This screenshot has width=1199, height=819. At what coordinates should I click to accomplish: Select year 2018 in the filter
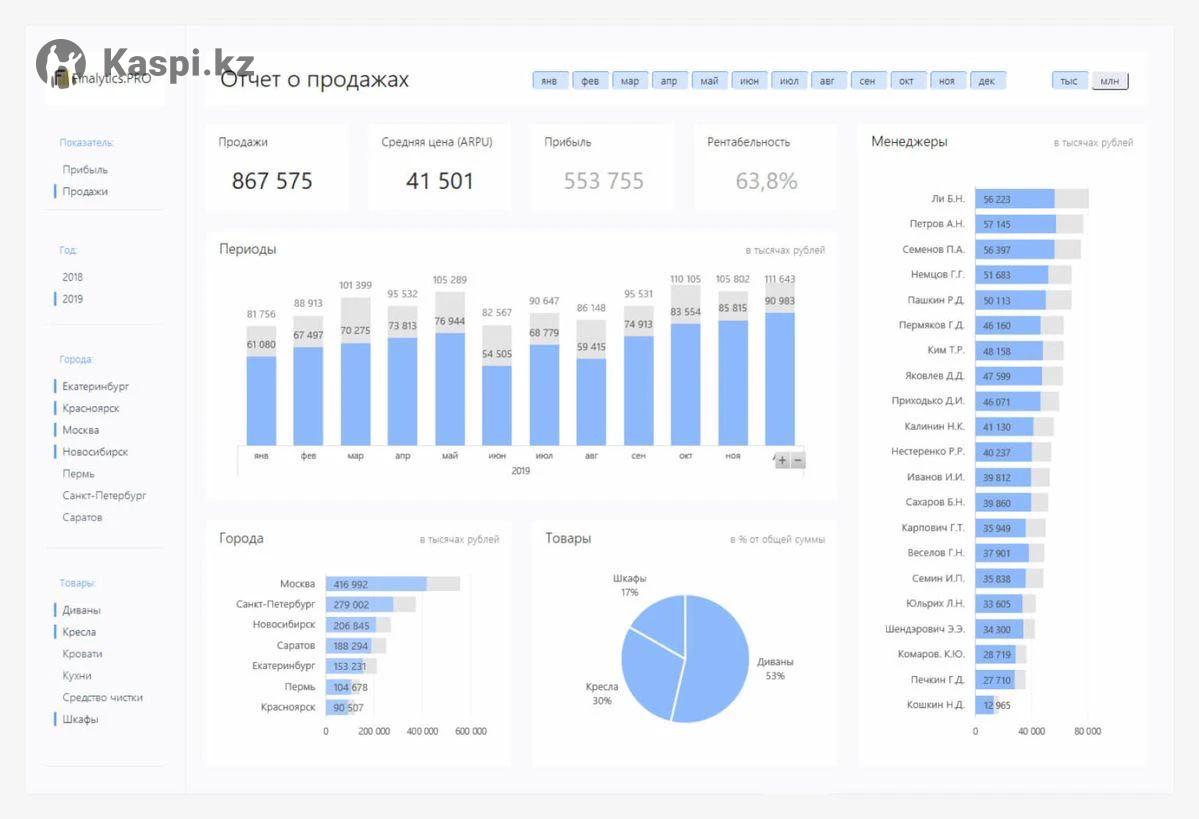pos(72,277)
